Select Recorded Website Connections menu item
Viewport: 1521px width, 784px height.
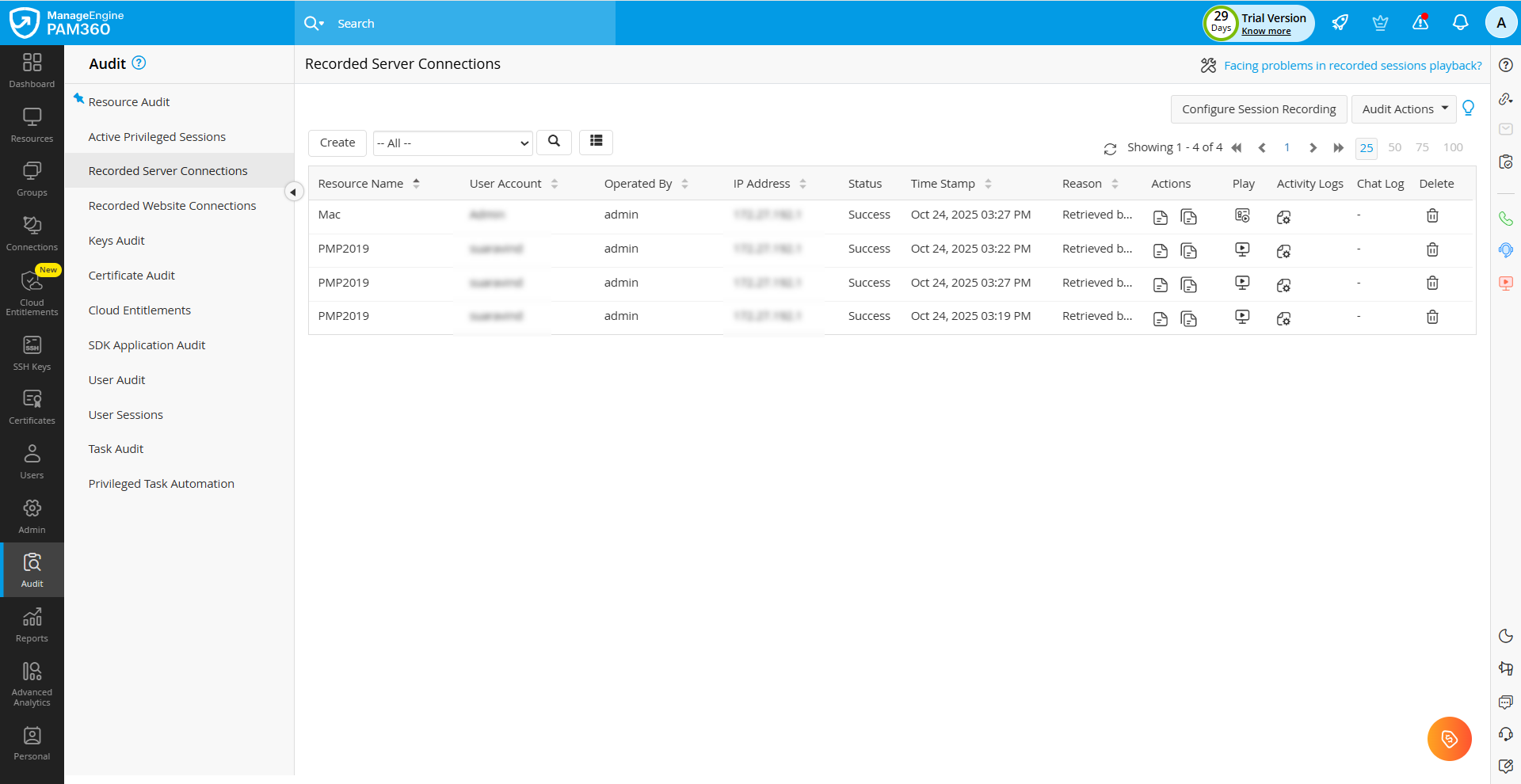pos(172,206)
